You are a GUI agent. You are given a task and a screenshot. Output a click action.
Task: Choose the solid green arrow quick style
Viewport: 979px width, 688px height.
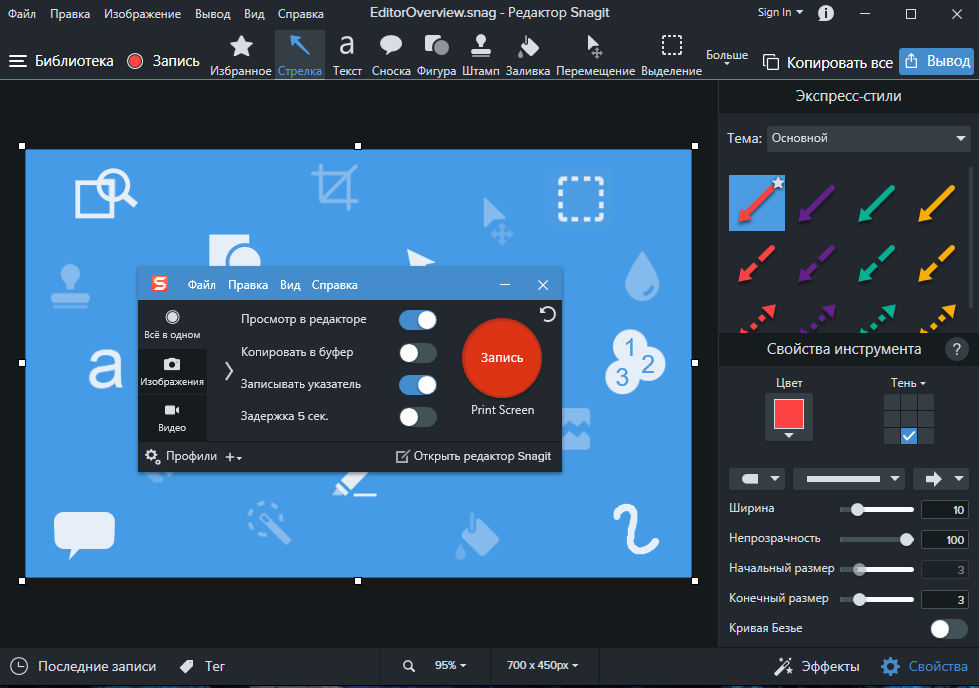coord(877,203)
